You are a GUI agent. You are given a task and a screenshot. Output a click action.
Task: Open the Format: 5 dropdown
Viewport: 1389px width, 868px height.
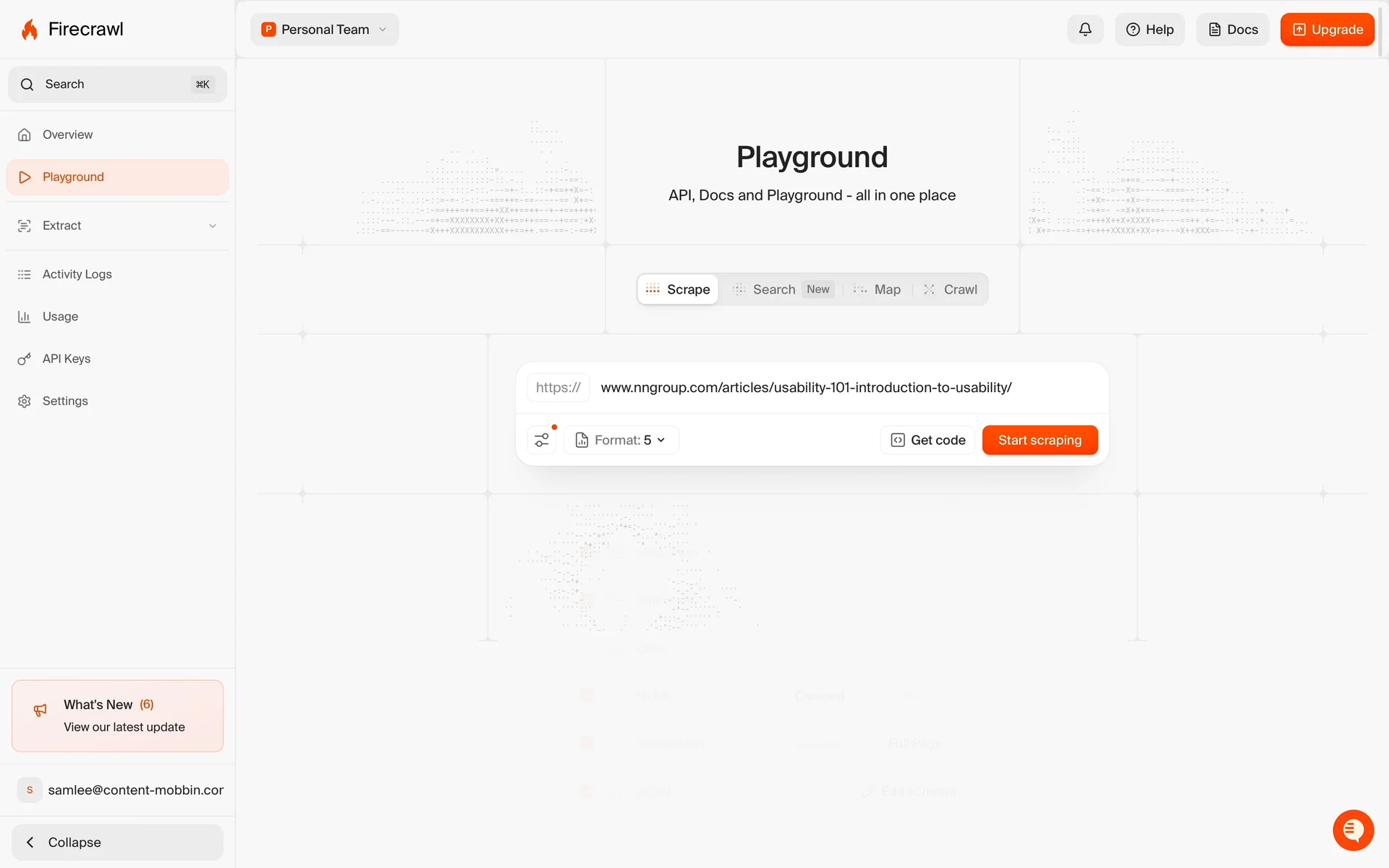pos(621,440)
